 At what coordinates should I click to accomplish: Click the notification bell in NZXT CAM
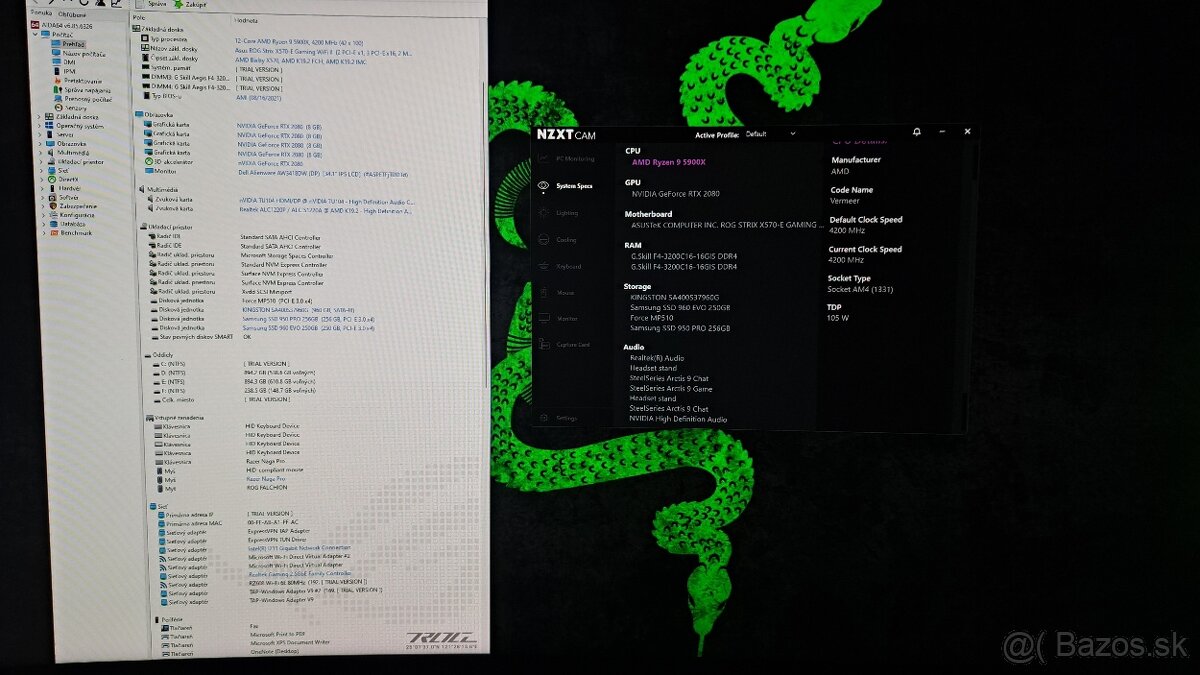click(916, 132)
